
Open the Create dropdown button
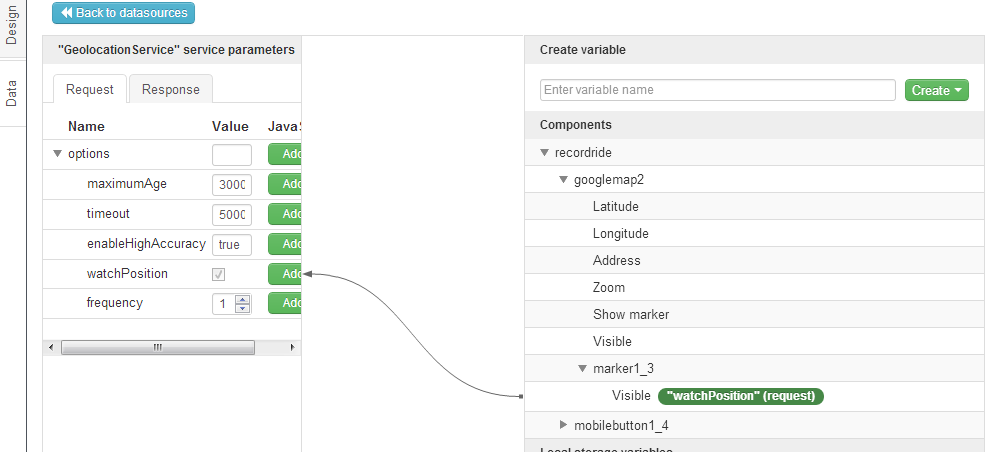tap(937, 90)
